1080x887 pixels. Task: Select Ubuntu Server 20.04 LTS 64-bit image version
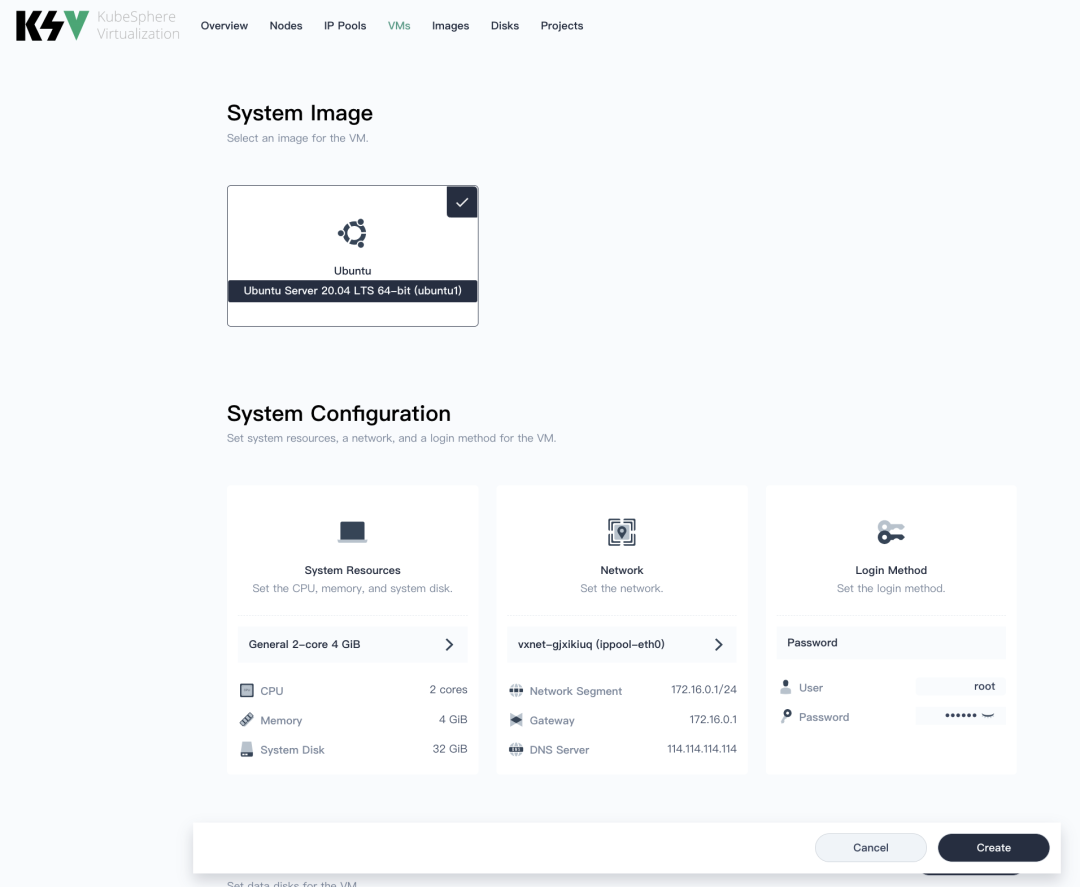click(353, 291)
